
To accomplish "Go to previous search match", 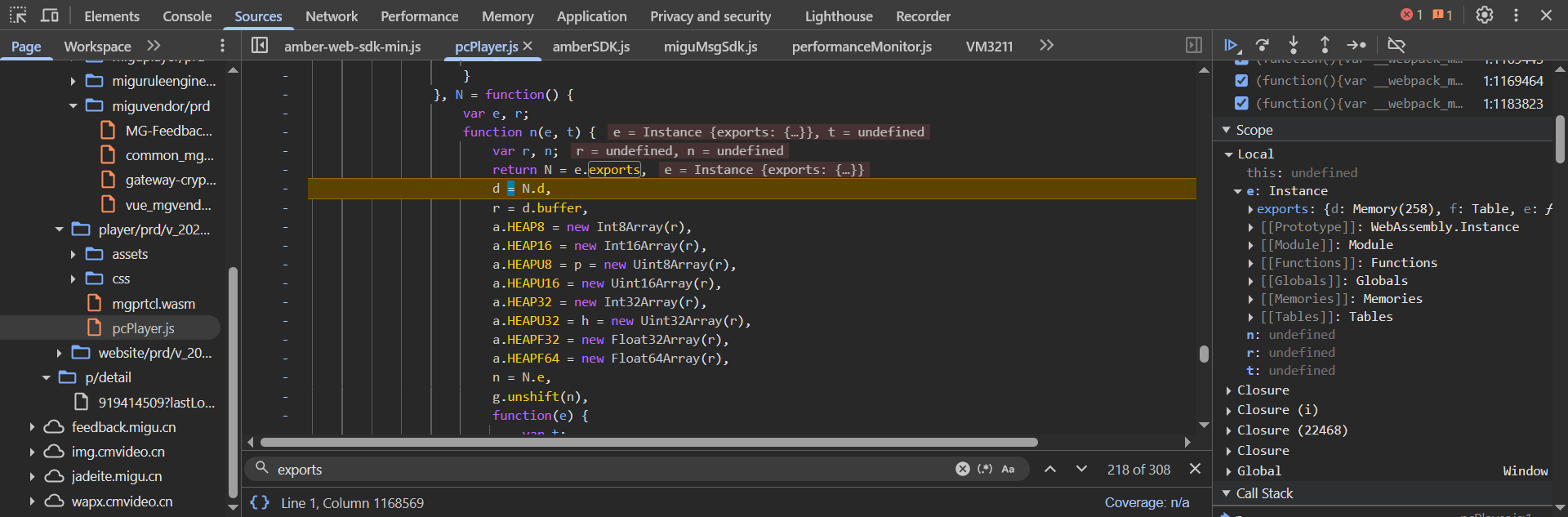I will coord(1050,469).
